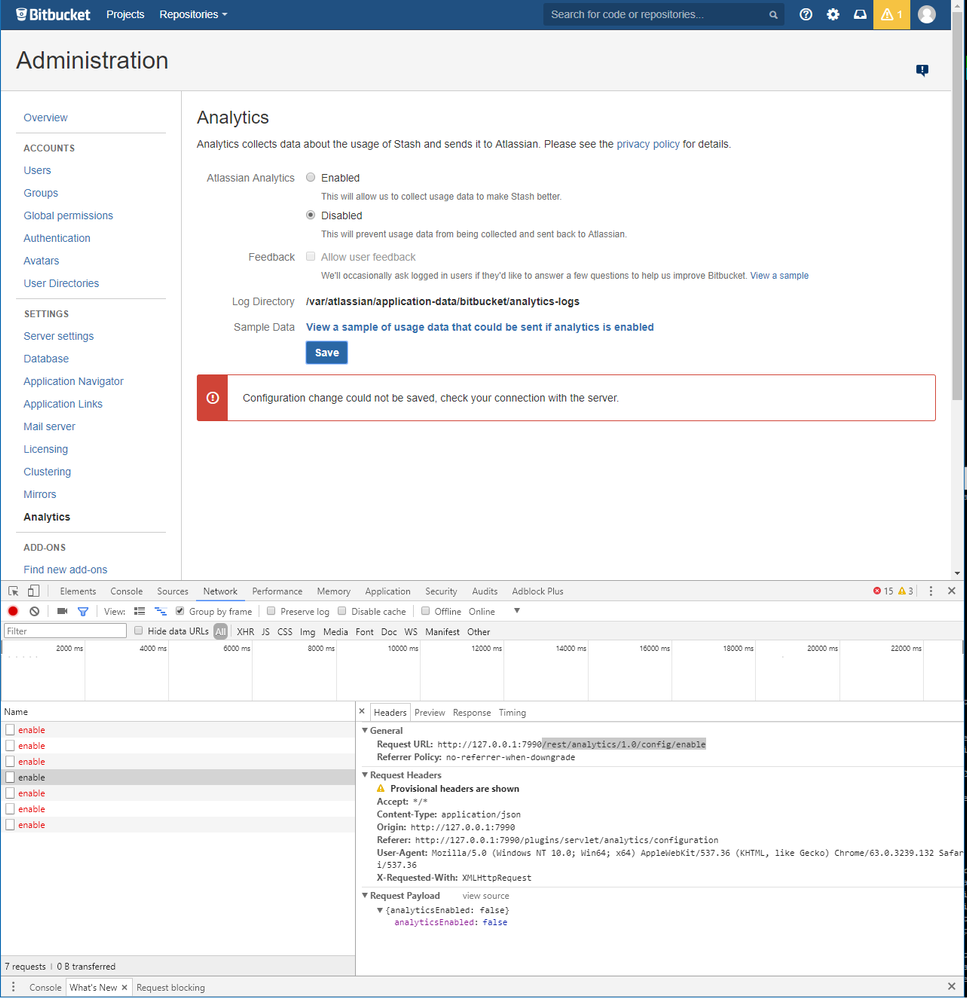
Task: Open the Request blocking drawer tab
Action: point(171,987)
